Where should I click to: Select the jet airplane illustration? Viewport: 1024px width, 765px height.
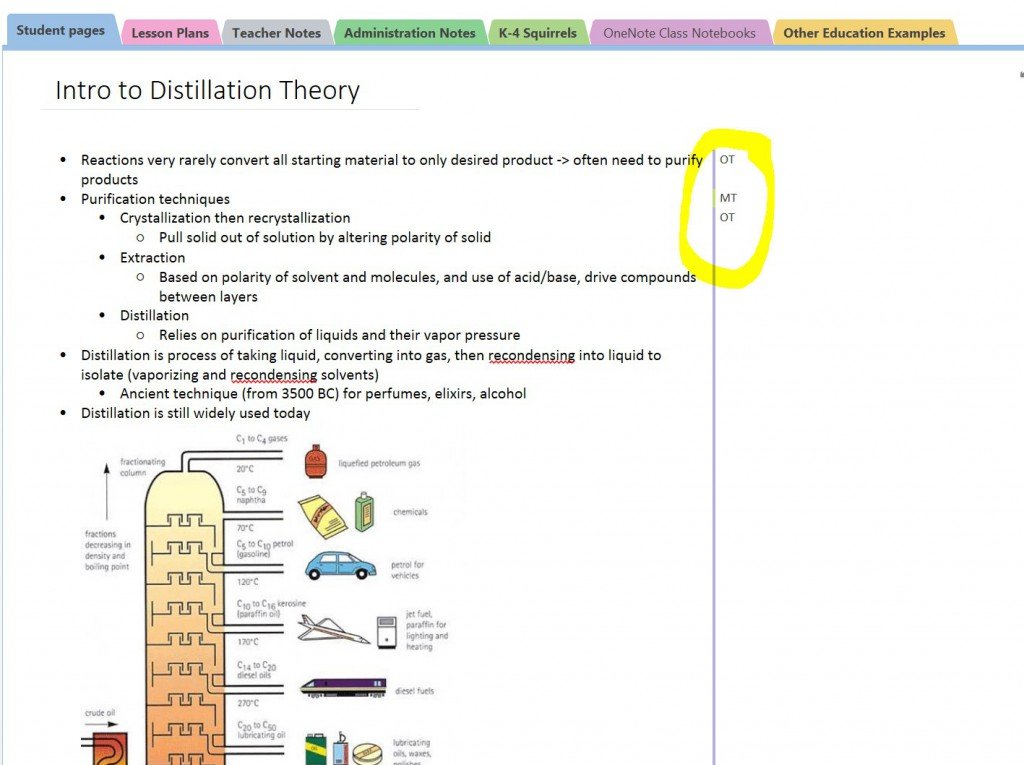[x=334, y=627]
